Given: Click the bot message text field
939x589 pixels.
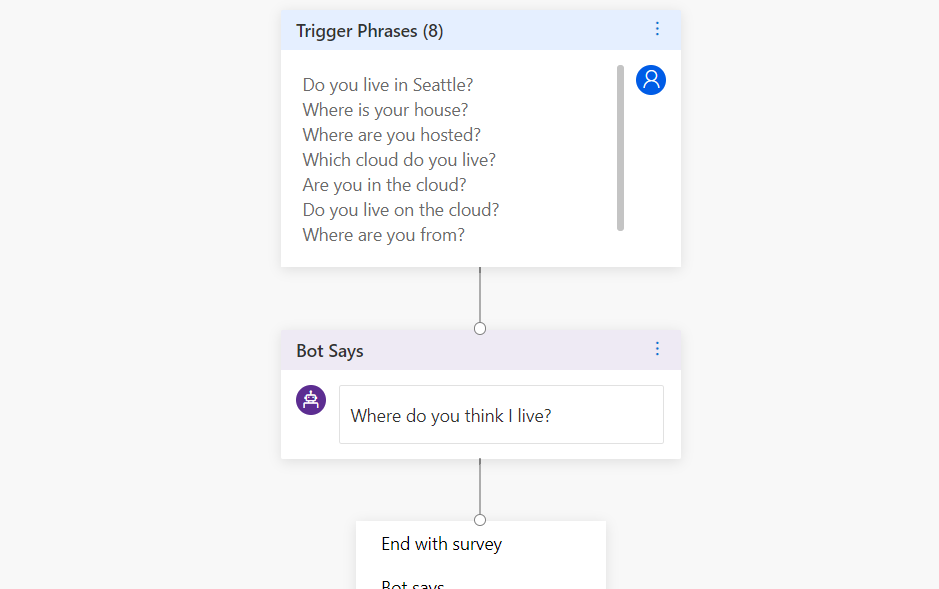Looking at the screenshot, I should 501,415.
